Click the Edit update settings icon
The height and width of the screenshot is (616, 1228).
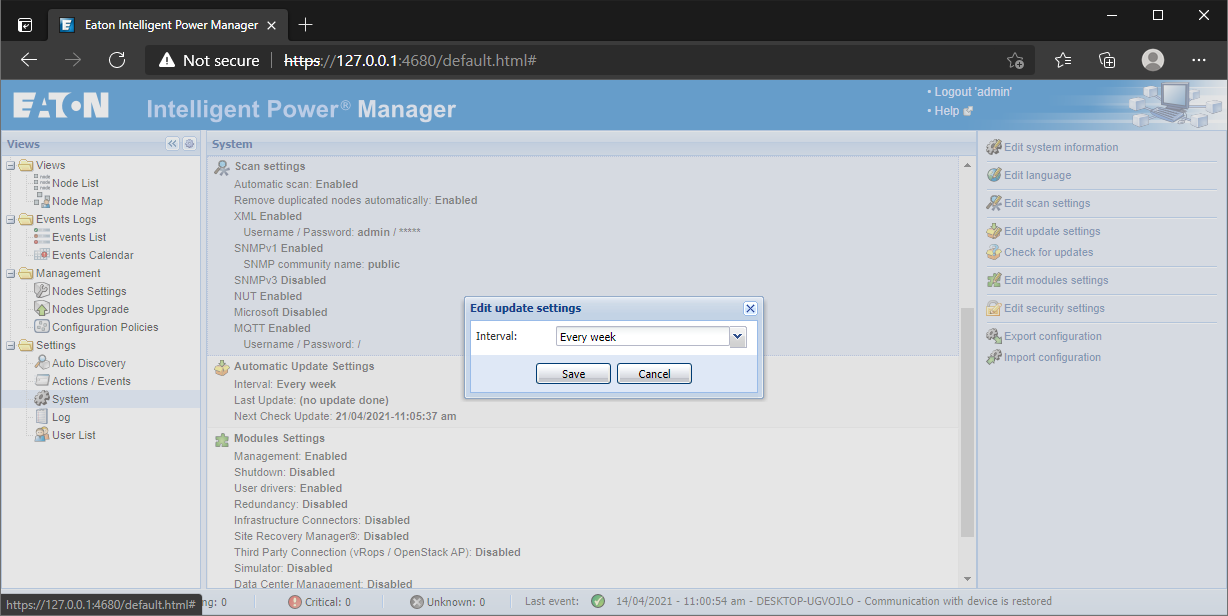click(994, 231)
